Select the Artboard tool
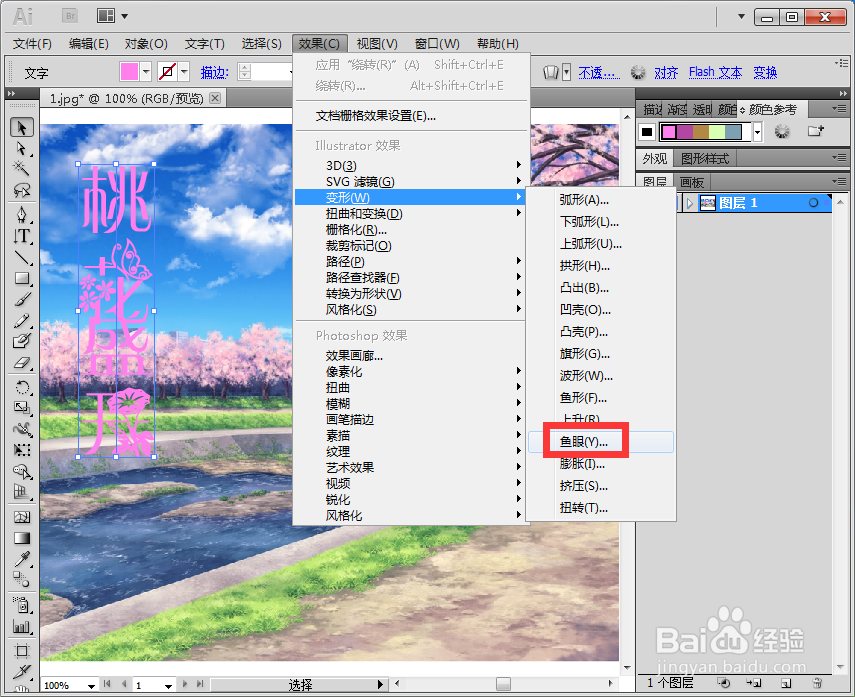Image resolution: width=855 pixels, height=697 pixels. [22, 651]
